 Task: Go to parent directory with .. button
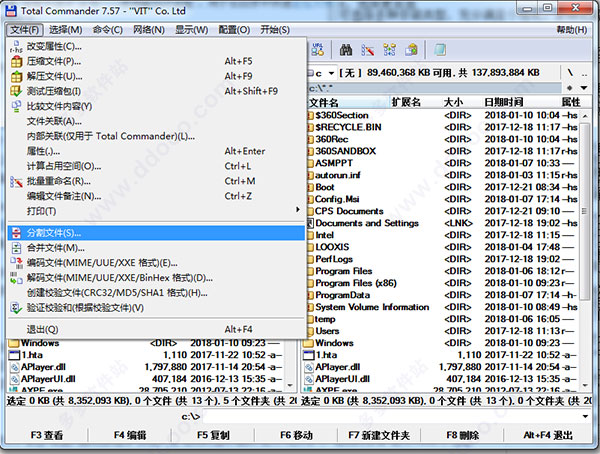coord(584,73)
